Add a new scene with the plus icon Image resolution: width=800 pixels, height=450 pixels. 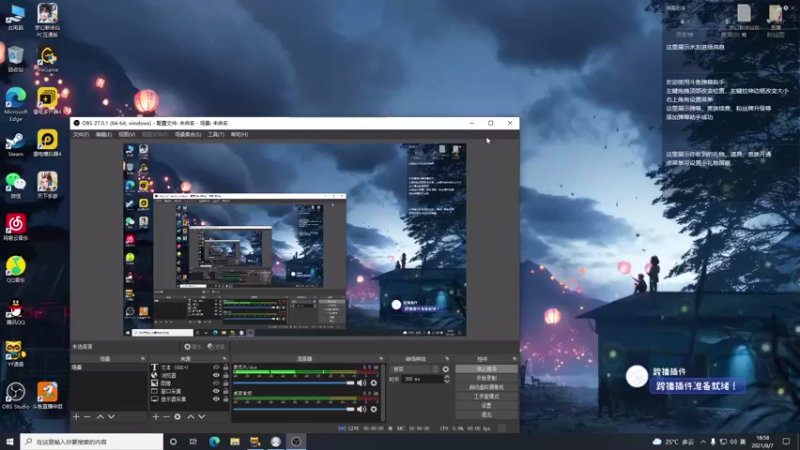(76, 417)
